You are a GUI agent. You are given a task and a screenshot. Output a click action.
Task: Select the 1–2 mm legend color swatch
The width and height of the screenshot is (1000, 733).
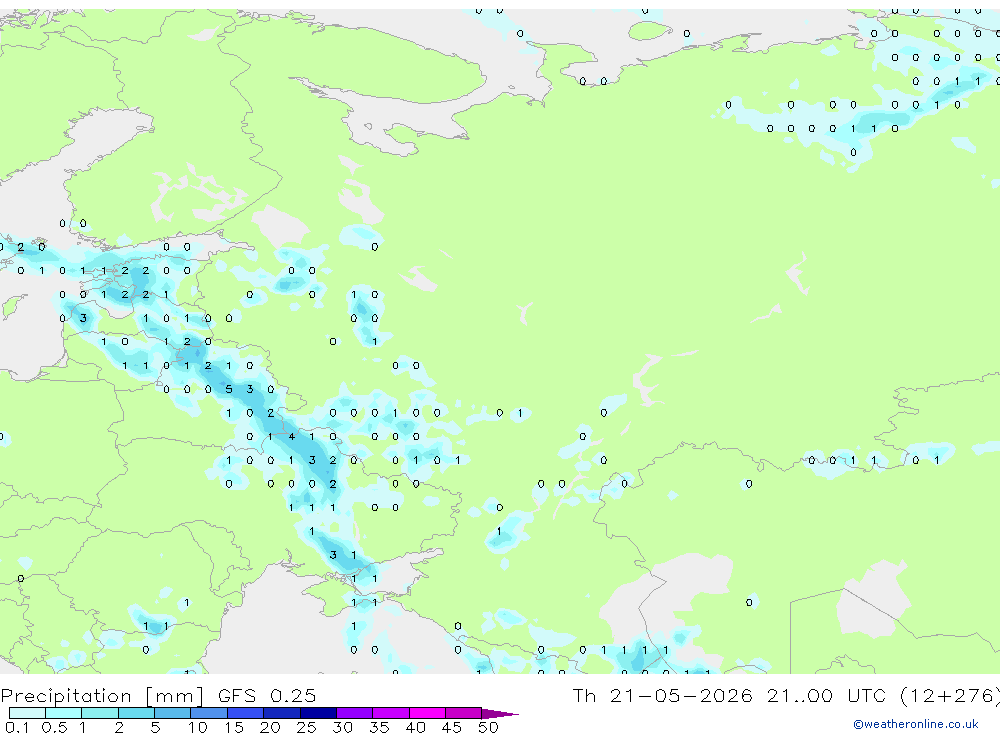[x=100, y=713]
